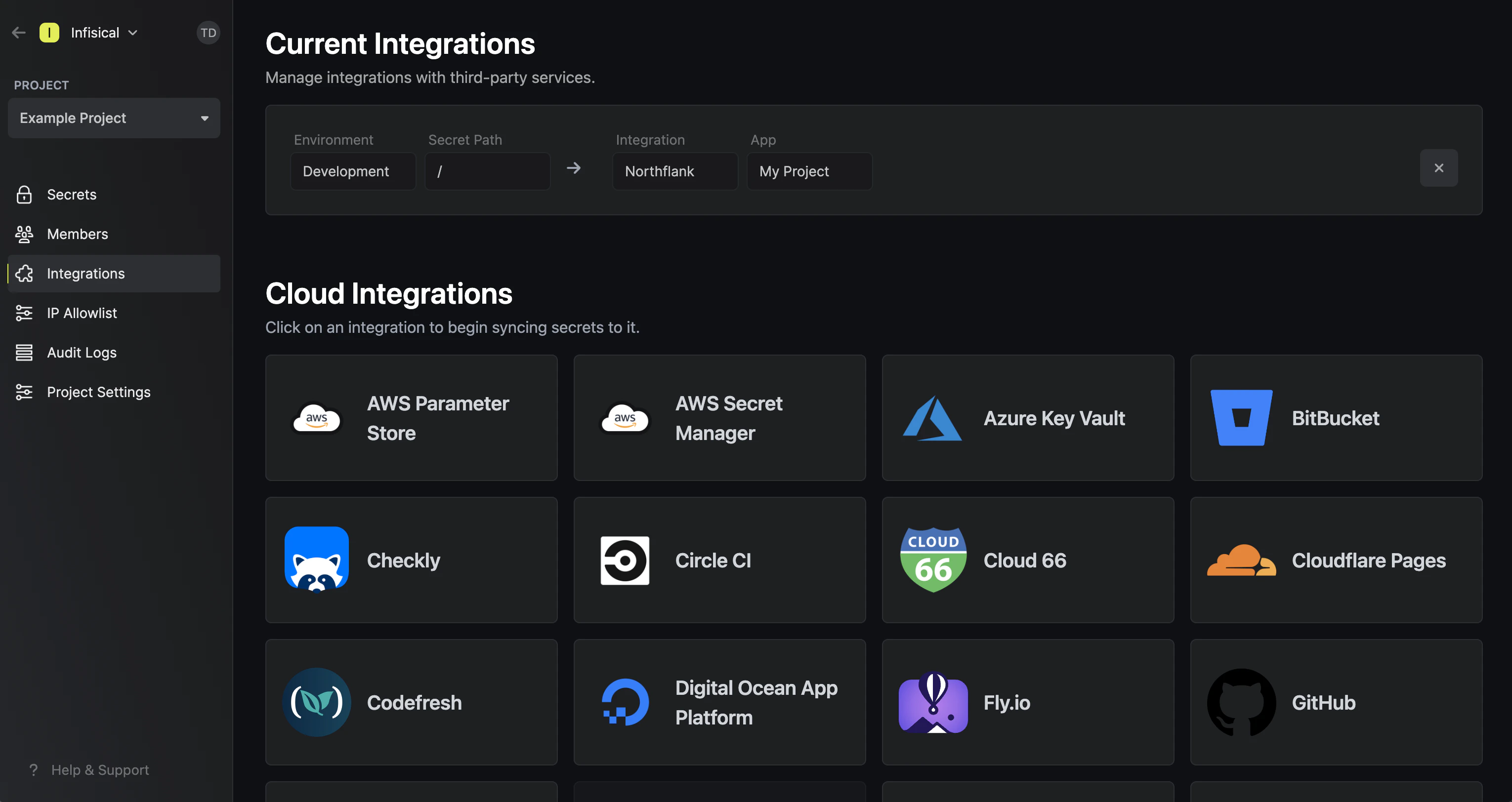1512x802 pixels.
Task: Click the Integrations puzzle icon
Action: click(x=24, y=274)
